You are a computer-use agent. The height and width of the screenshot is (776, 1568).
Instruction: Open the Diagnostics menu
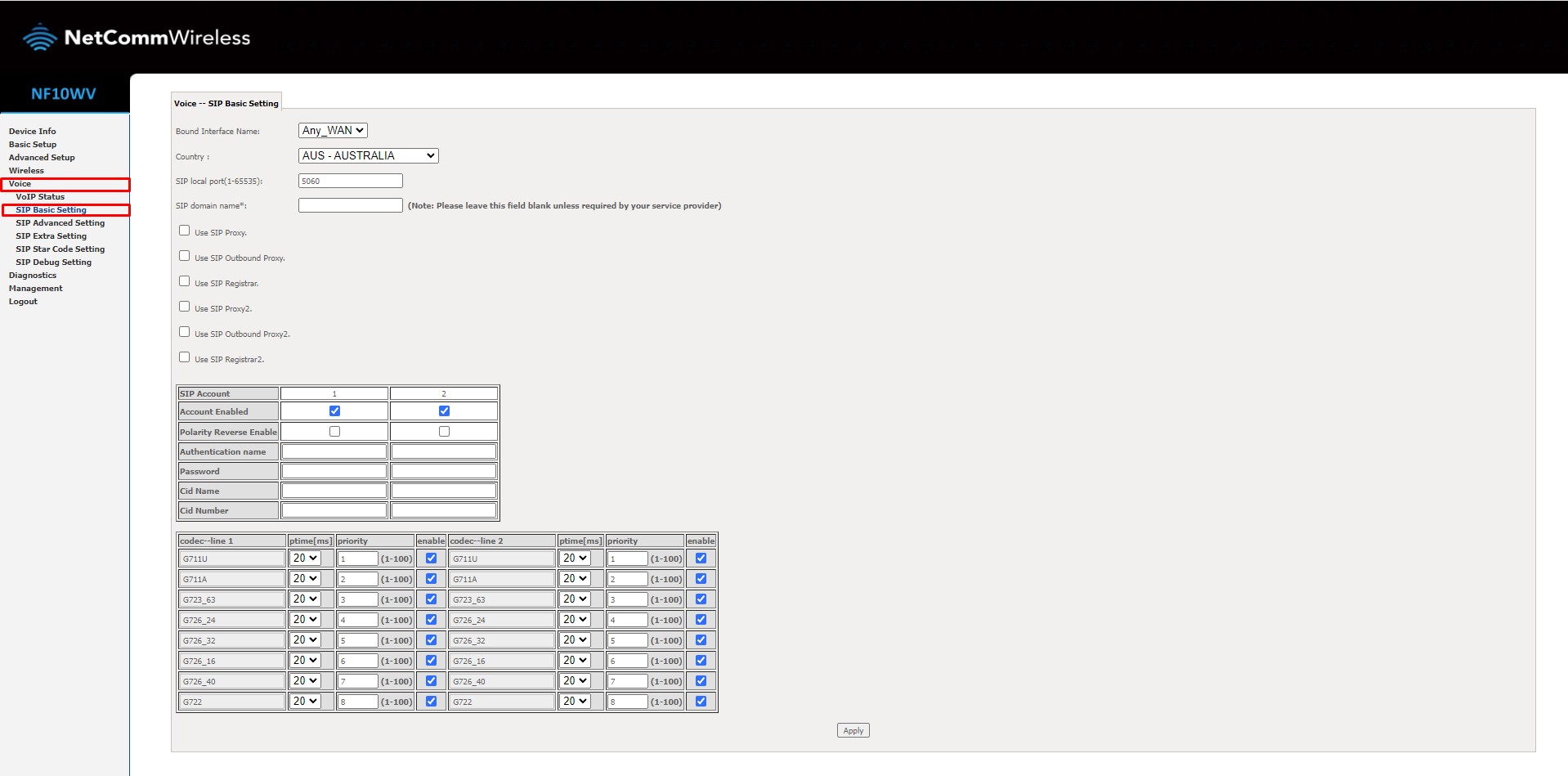(33, 275)
